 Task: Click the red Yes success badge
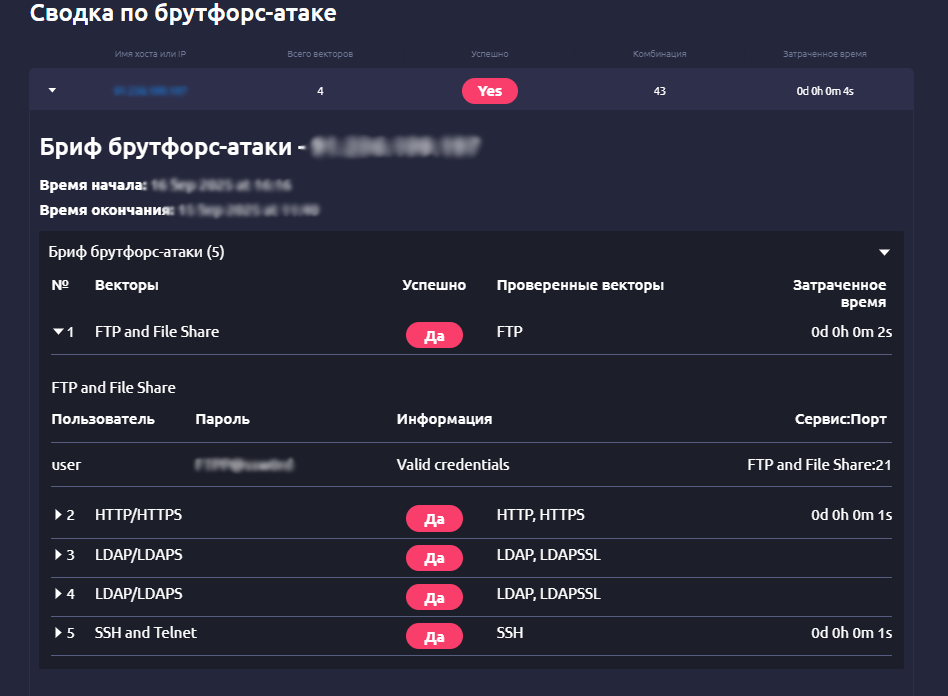point(489,91)
